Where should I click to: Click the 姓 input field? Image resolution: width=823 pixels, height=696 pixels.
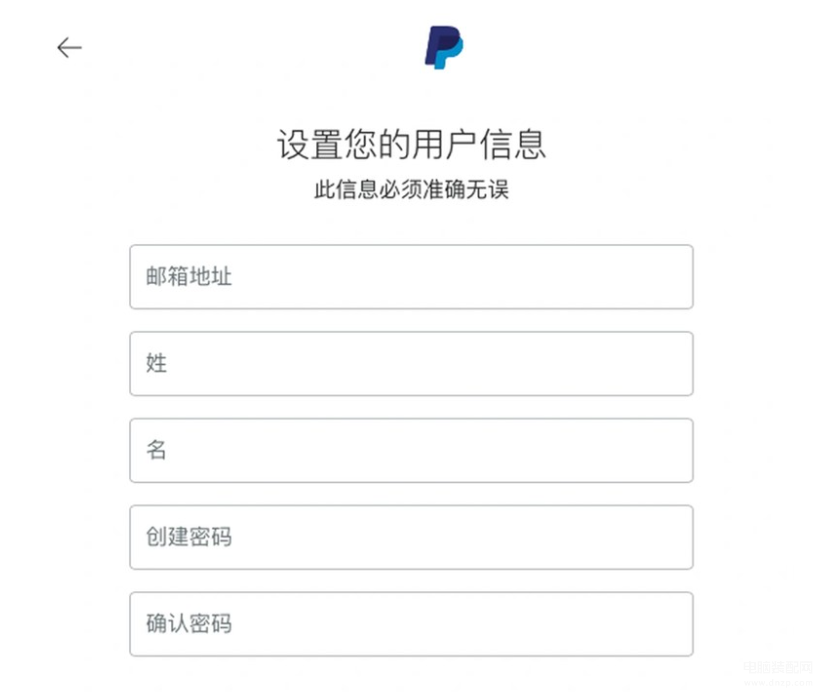pyautogui.click(x=411, y=364)
